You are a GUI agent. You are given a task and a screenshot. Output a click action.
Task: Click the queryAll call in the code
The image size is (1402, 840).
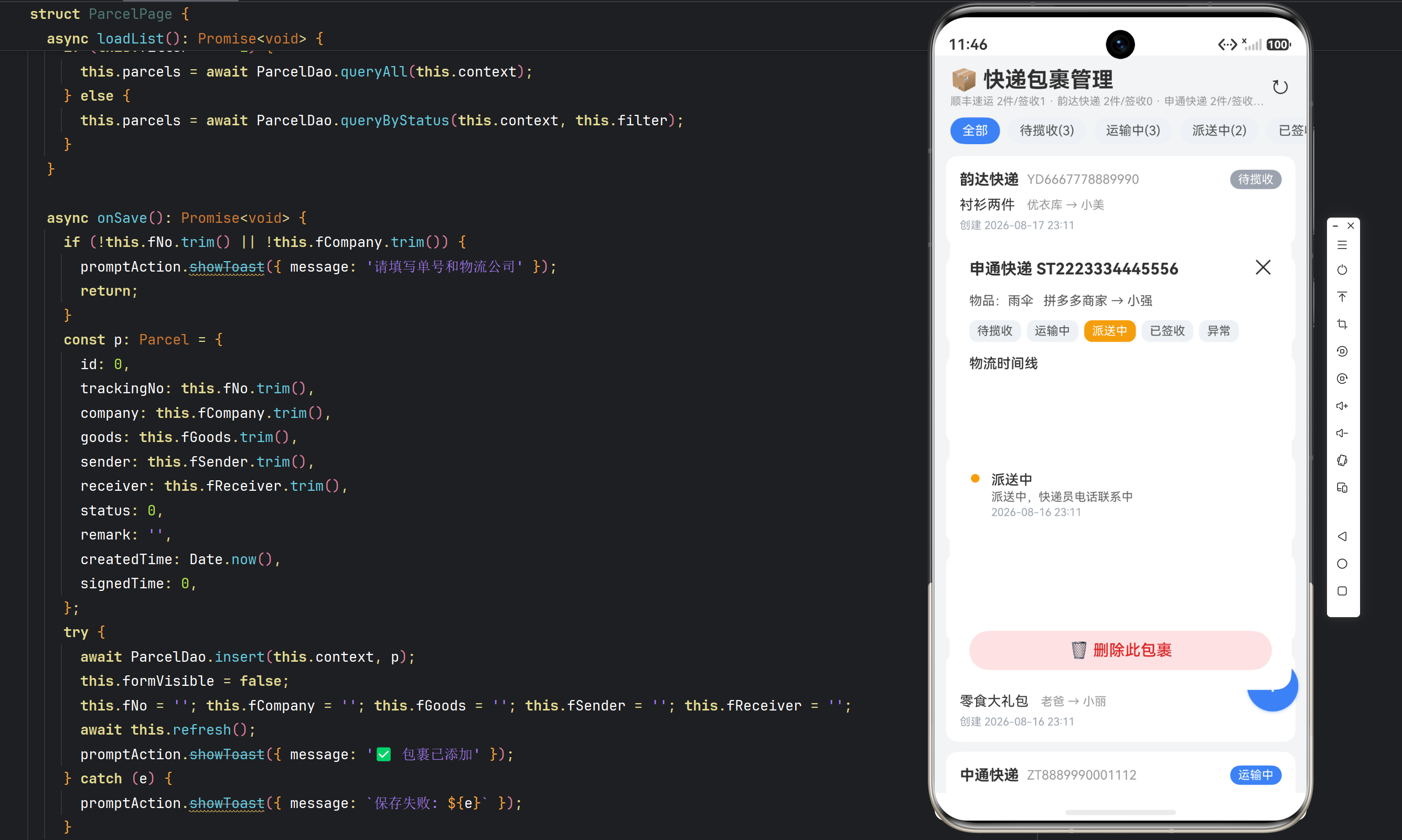374,72
